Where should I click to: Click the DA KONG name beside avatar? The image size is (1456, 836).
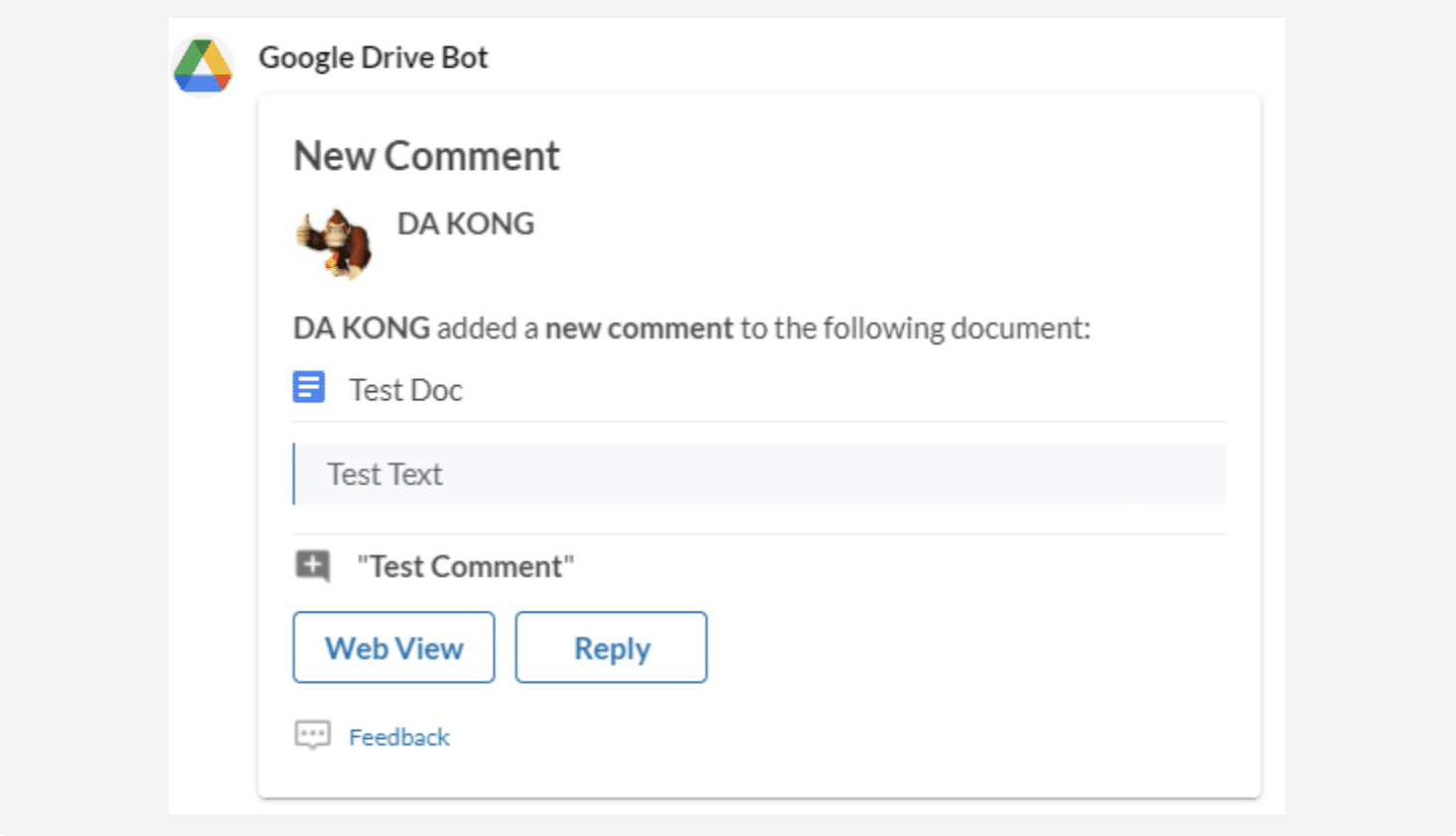tap(465, 224)
